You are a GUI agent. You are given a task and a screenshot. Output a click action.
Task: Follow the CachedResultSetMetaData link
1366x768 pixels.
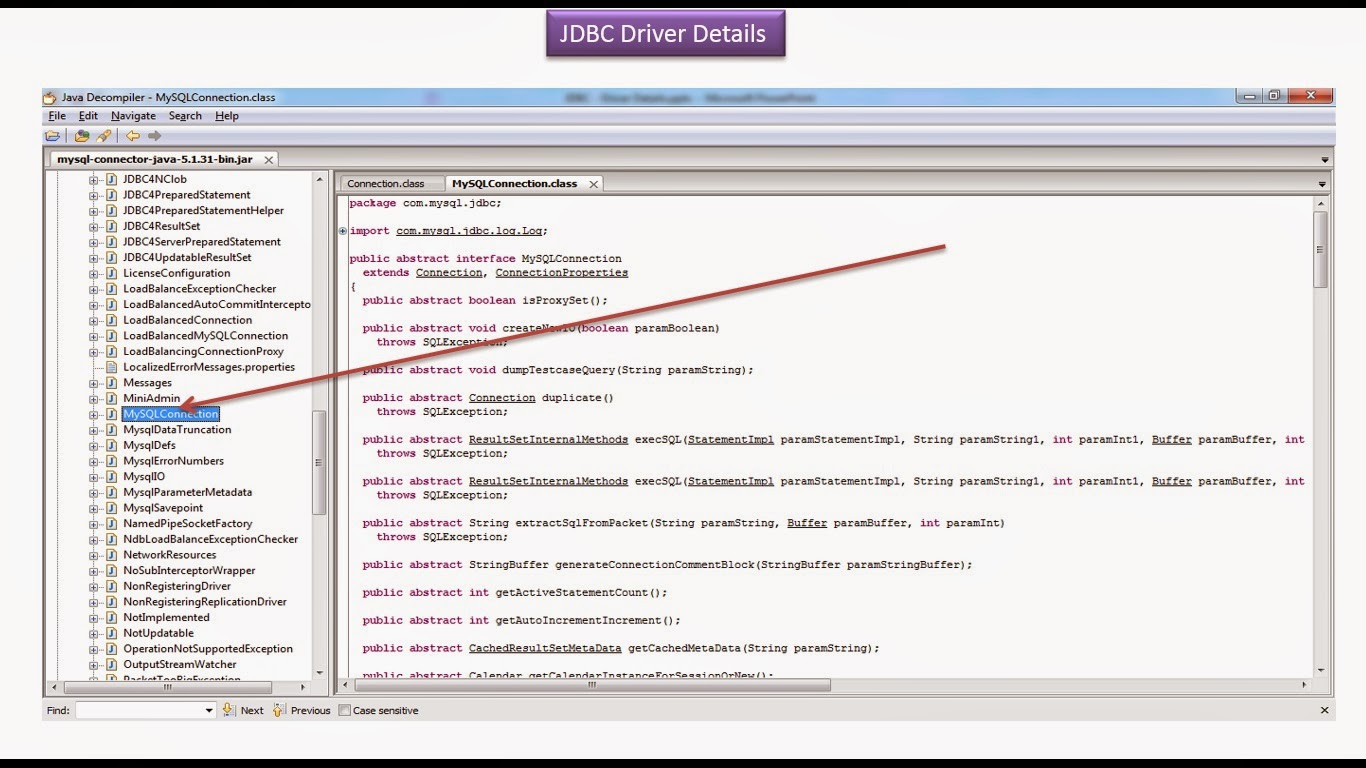(x=545, y=648)
